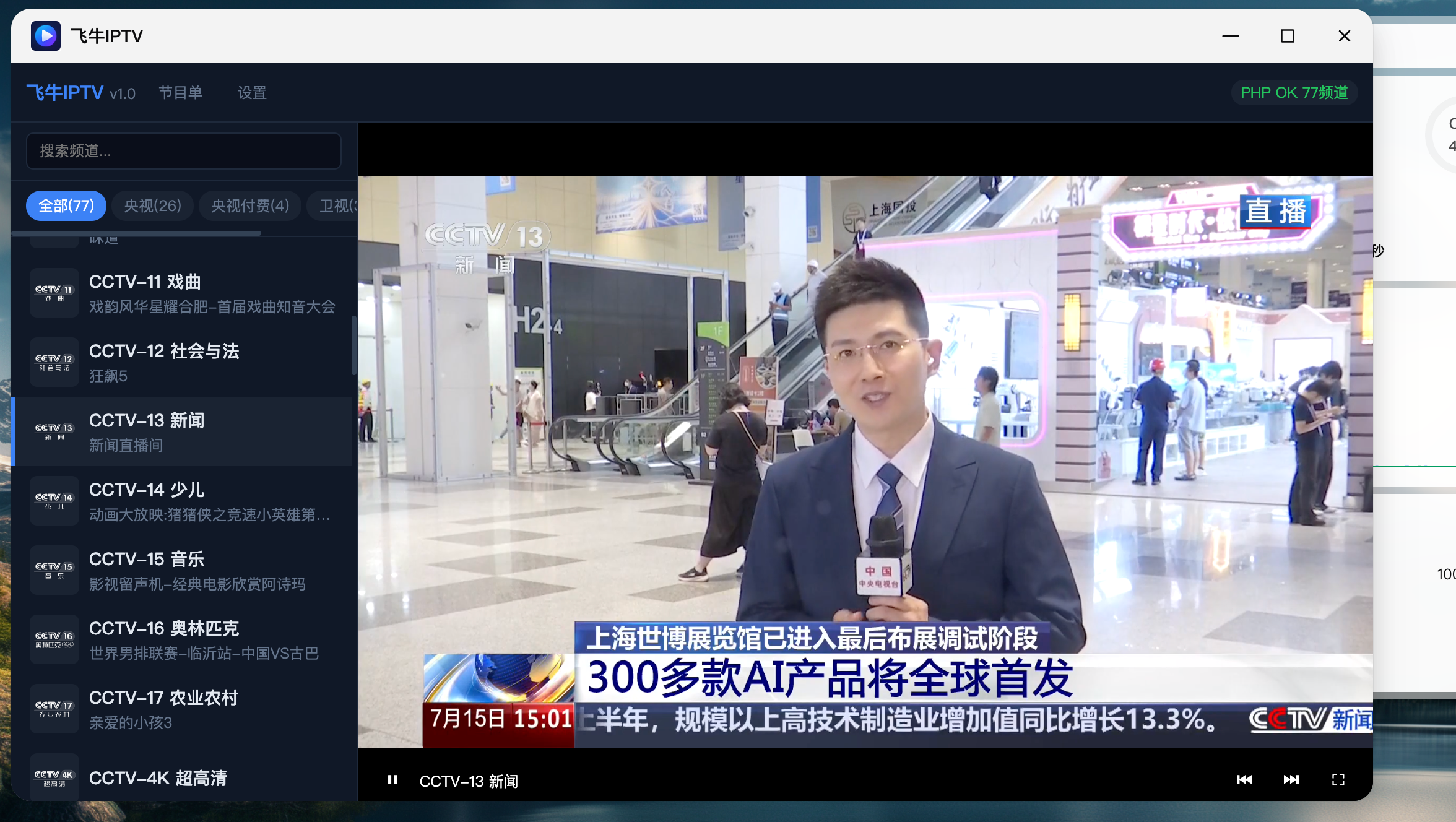This screenshot has height=822, width=1456.
Task: Play CCTV-15 音乐 channel
Action: pos(182,570)
